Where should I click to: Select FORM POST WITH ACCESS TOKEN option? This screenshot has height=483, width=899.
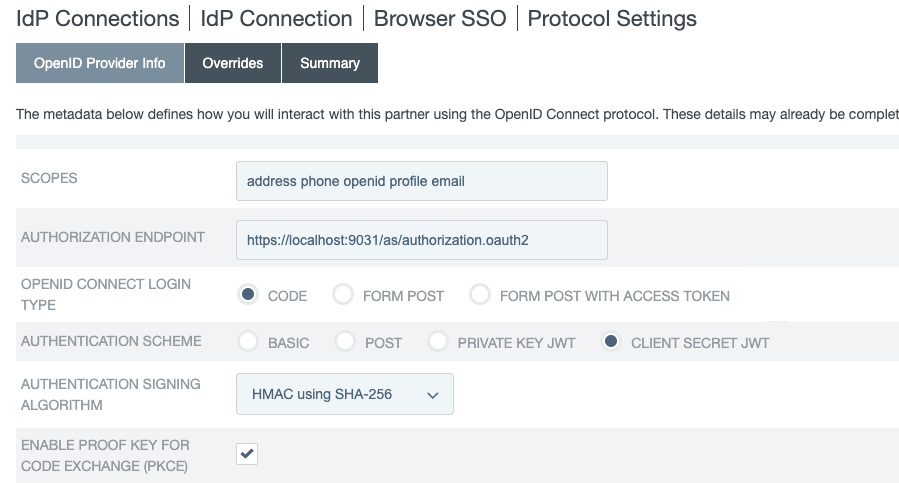(479, 295)
